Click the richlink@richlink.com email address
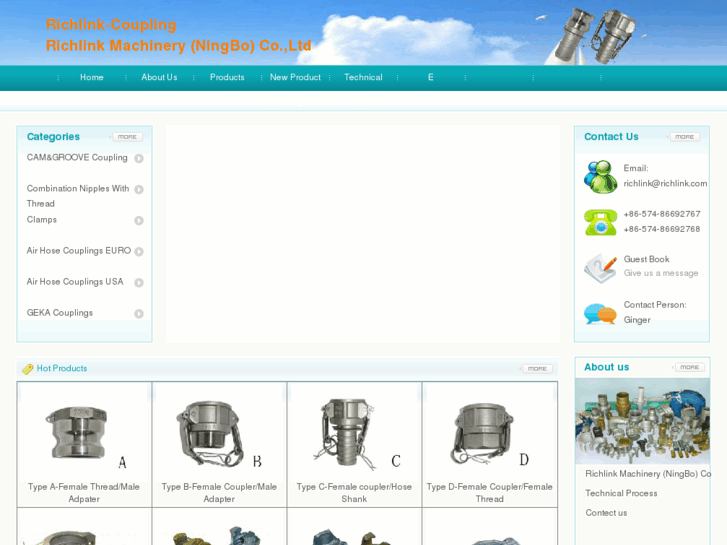Viewport: 727px width, 545px height. coord(665,184)
